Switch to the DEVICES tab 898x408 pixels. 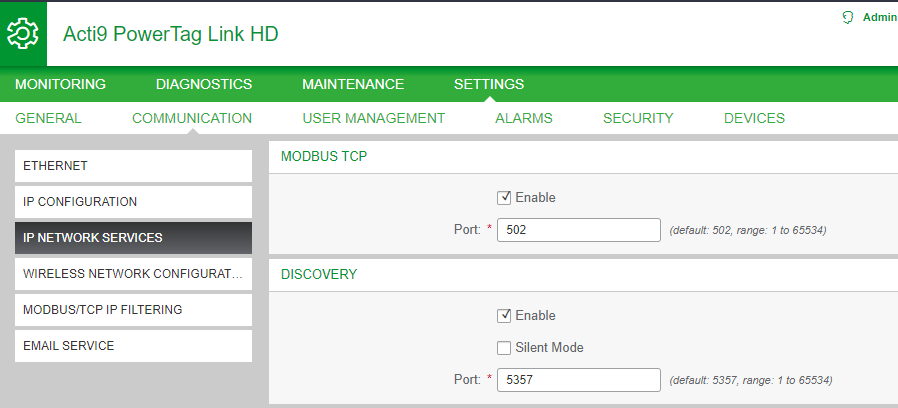pos(754,118)
